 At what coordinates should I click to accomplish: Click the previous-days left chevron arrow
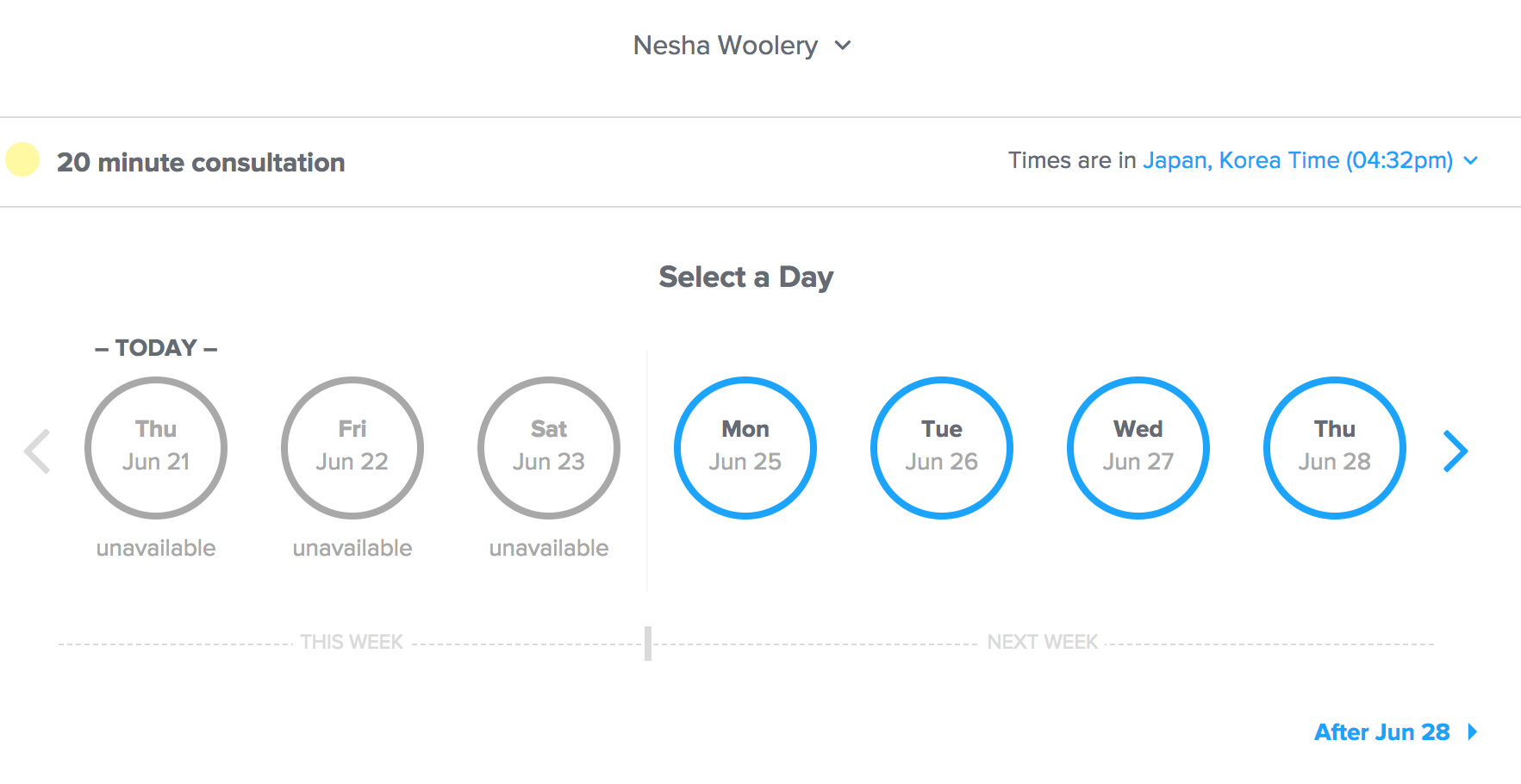pyautogui.click(x=37, y=451)
